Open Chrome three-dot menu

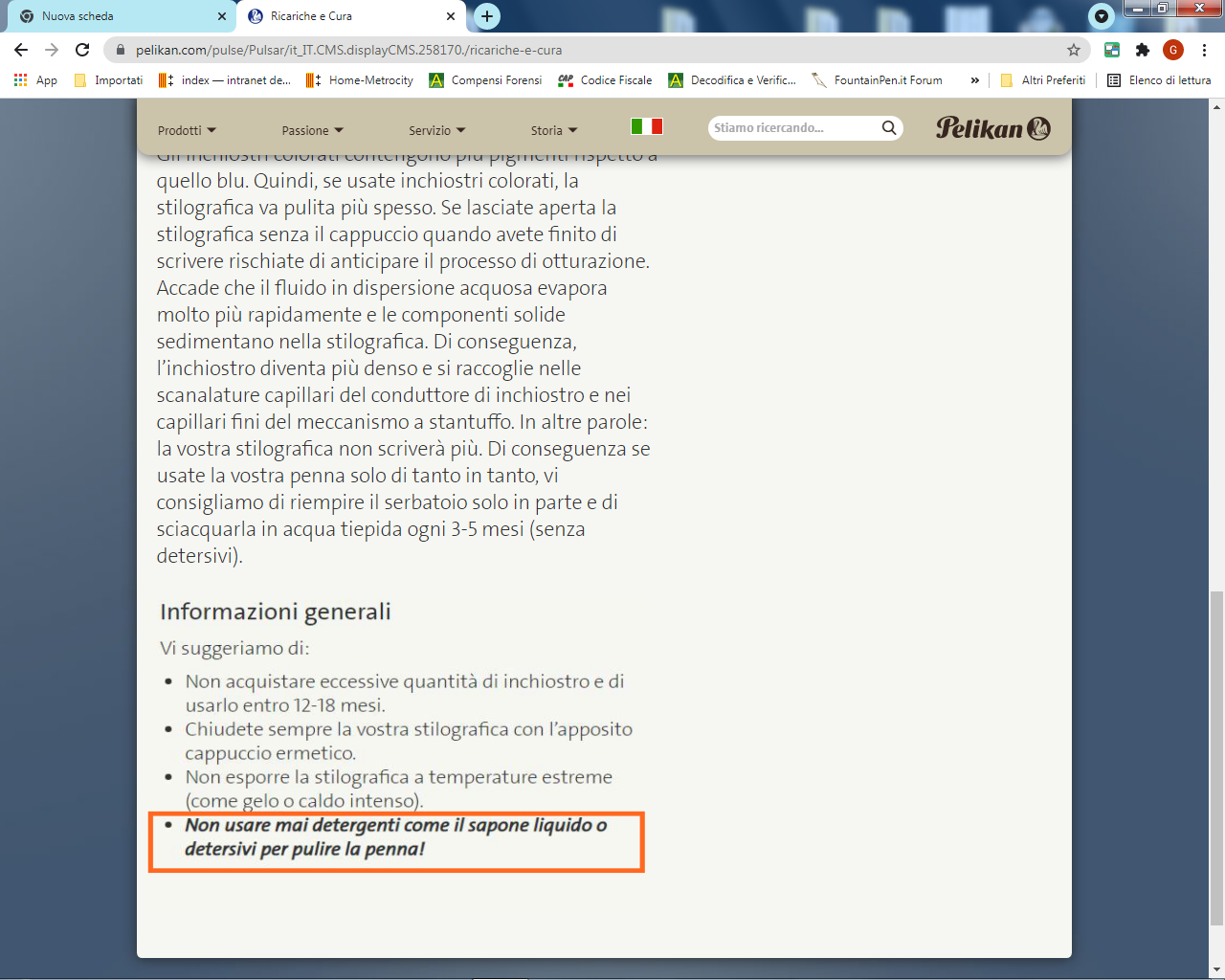tap(1204, 50)
